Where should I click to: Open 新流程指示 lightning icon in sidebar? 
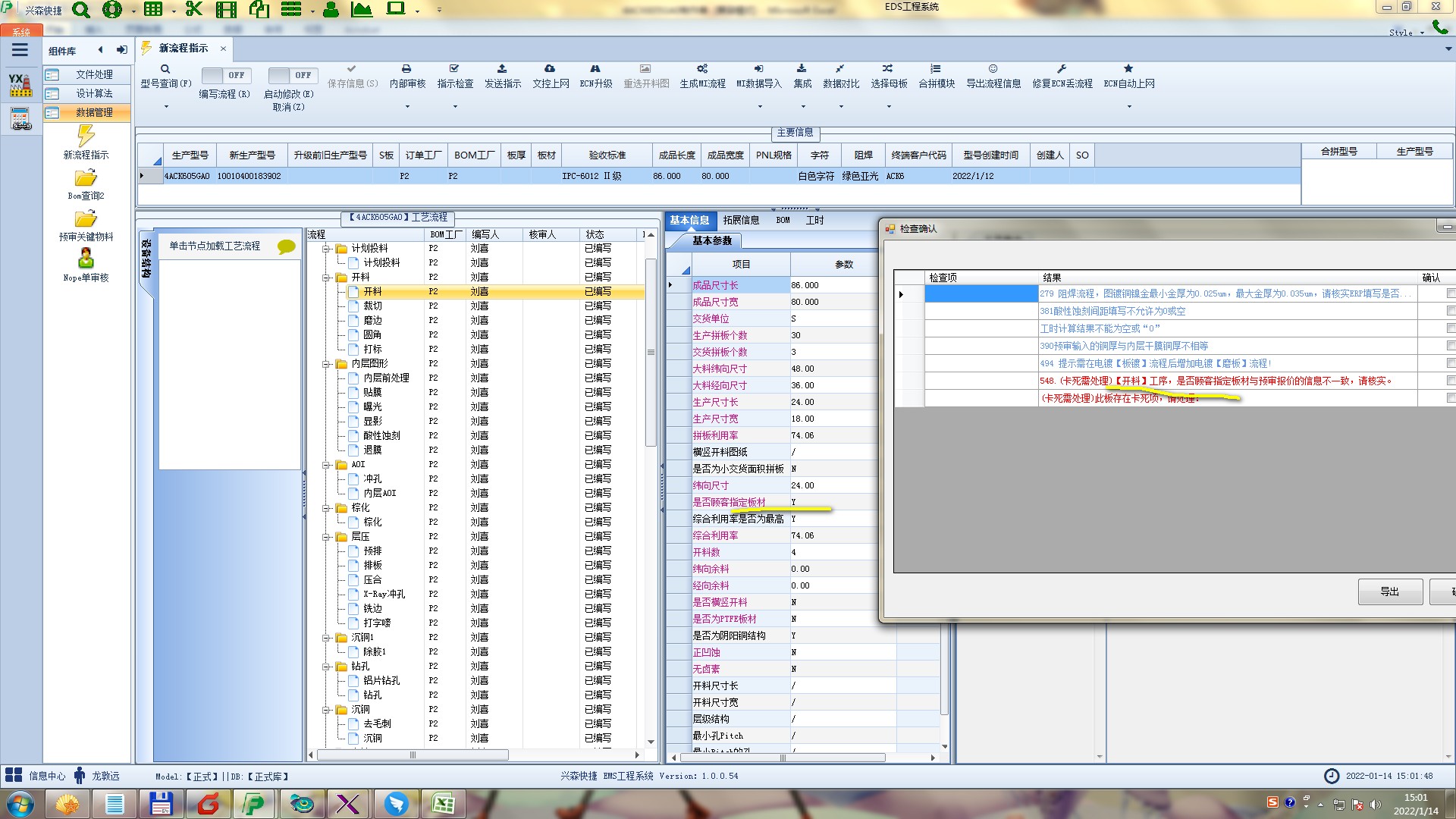point(86,136)
